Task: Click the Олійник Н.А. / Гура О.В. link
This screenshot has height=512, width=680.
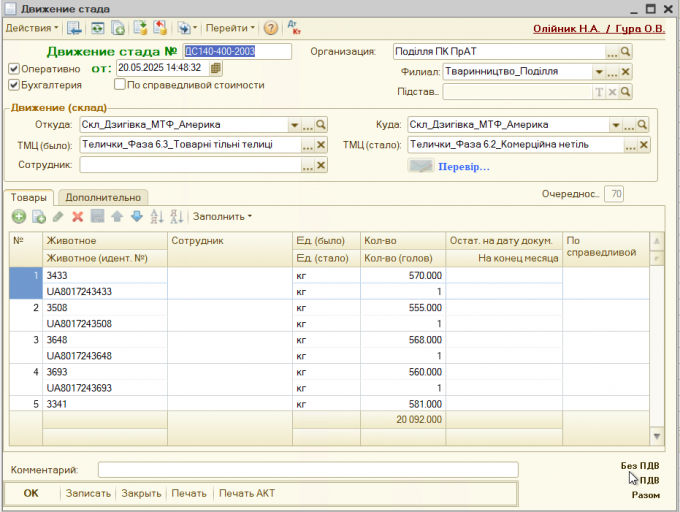Action: [x=598, y=29]
